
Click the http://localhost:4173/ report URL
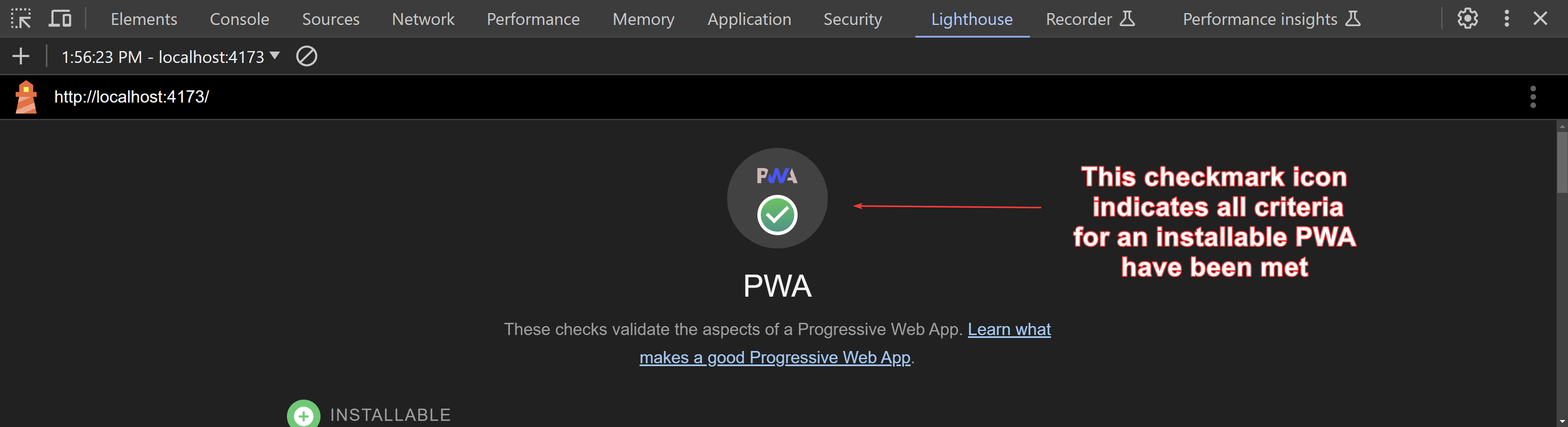pos(132,97)
